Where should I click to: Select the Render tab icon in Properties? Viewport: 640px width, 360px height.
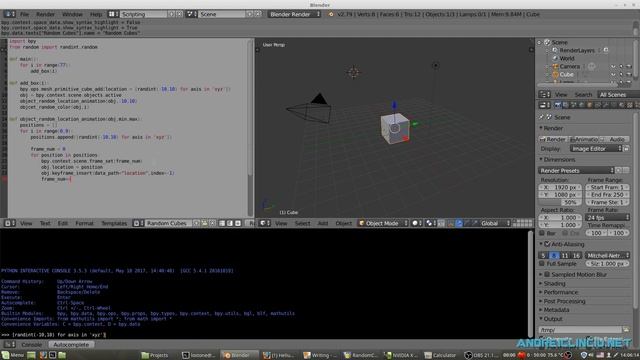coord(558,105)
